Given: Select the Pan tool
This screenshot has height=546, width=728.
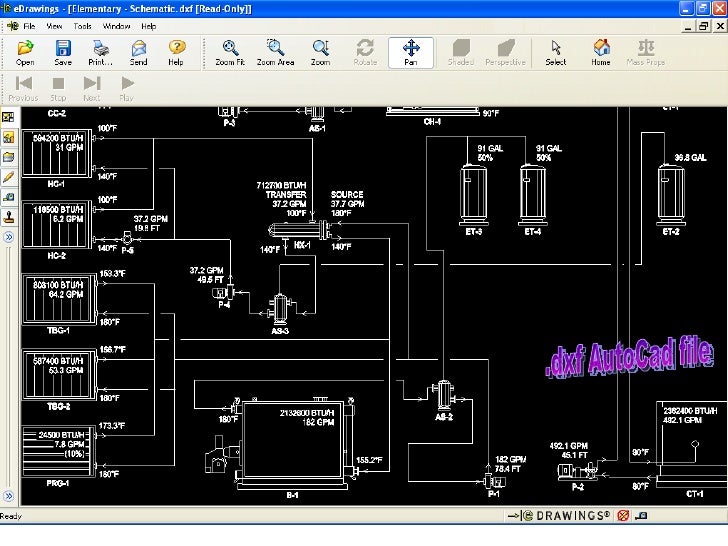Looking at the screenshot, I should (x=411, y=52).
